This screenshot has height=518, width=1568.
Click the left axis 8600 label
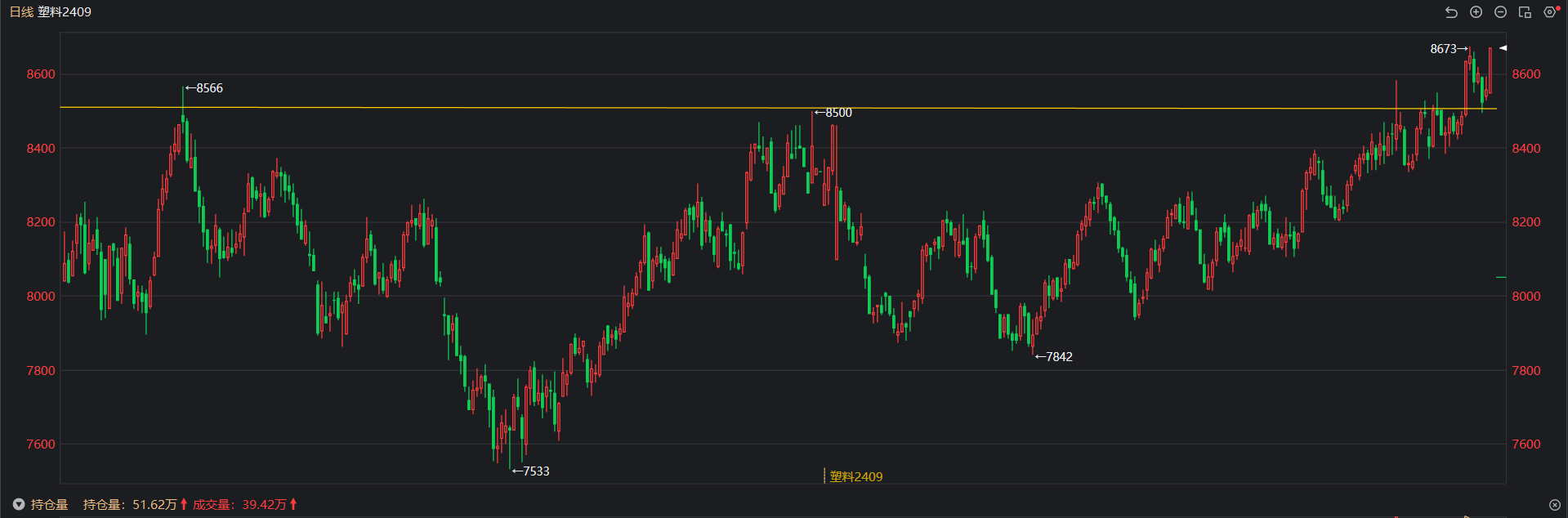[x=41, y=74]
